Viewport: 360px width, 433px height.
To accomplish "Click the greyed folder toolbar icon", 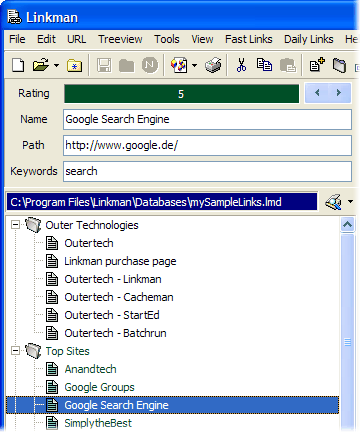I will (x=127, y=66).
